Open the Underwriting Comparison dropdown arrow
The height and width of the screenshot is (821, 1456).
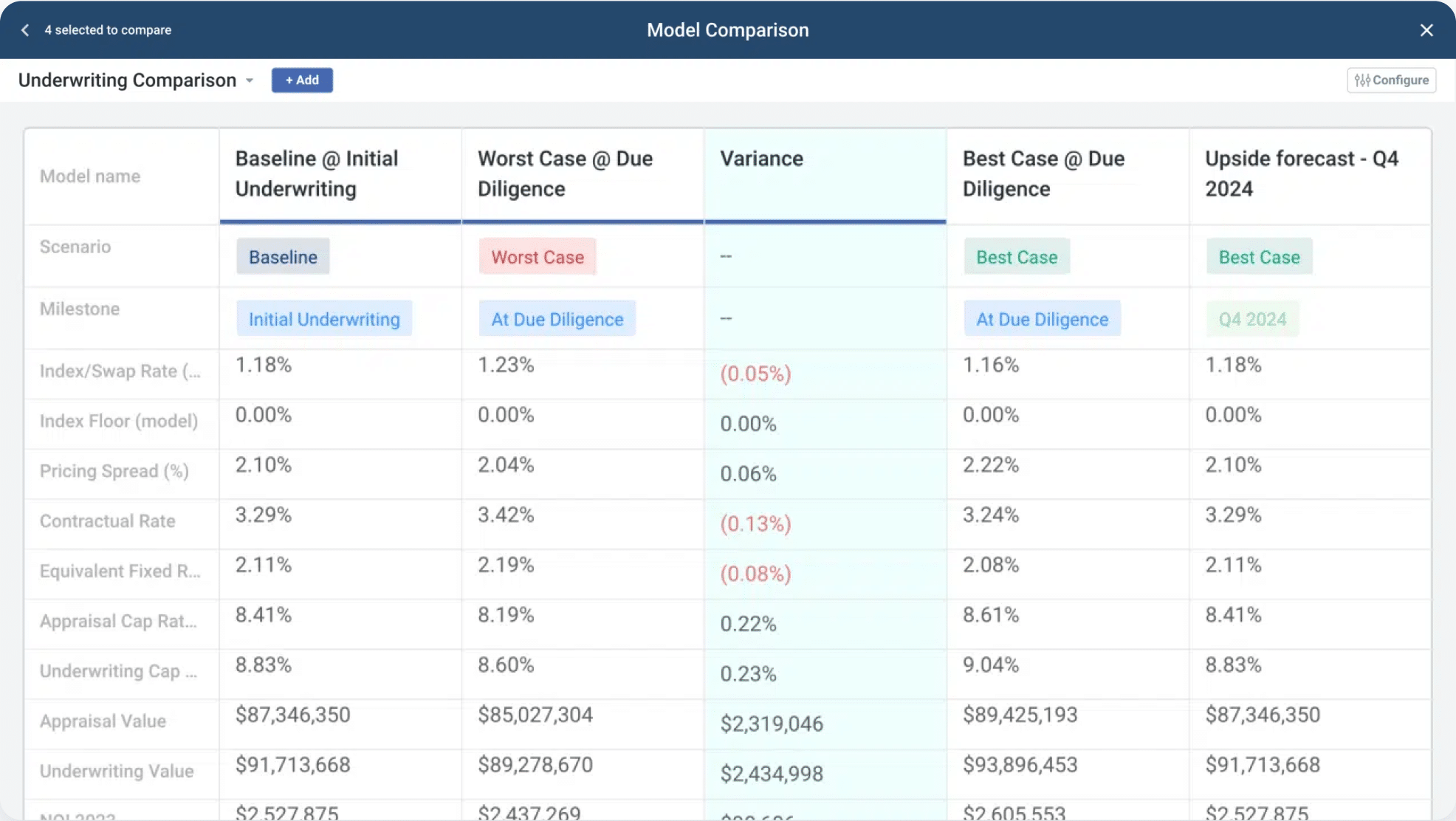250,80
